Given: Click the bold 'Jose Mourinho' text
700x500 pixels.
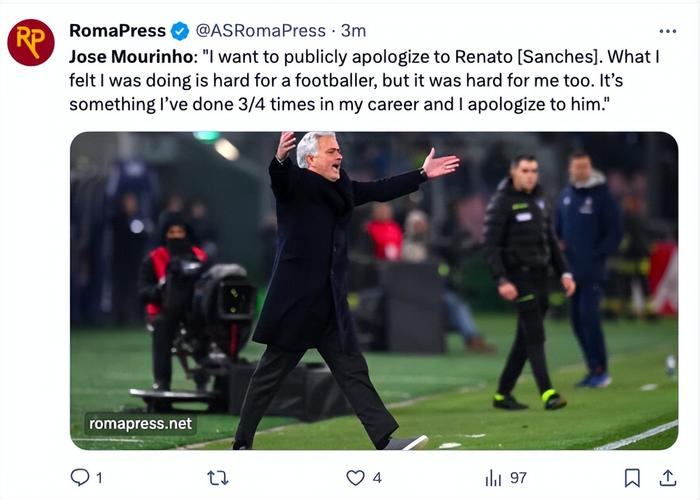Looking at the screenshot, I should (131, 57).
